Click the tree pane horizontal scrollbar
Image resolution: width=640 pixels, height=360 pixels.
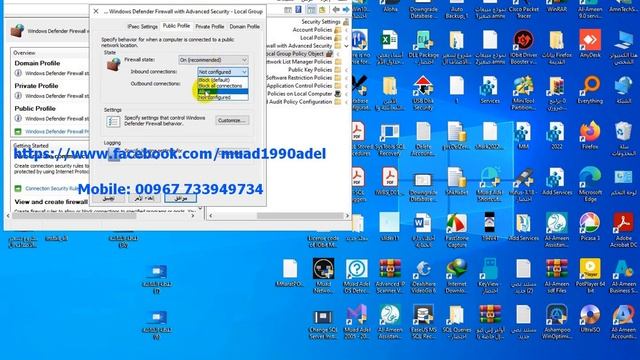(x=300, y=216)
